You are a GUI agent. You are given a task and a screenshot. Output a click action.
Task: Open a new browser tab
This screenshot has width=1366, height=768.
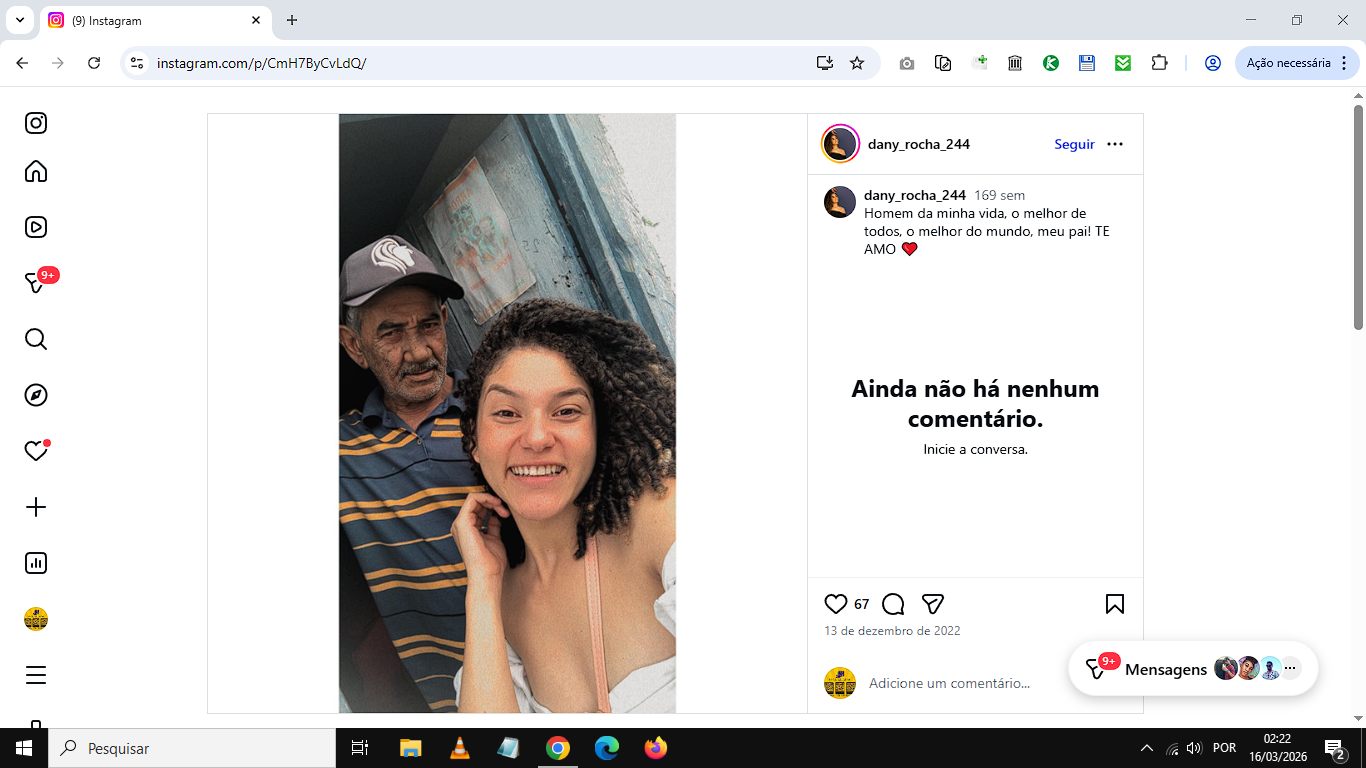point(292,20)
